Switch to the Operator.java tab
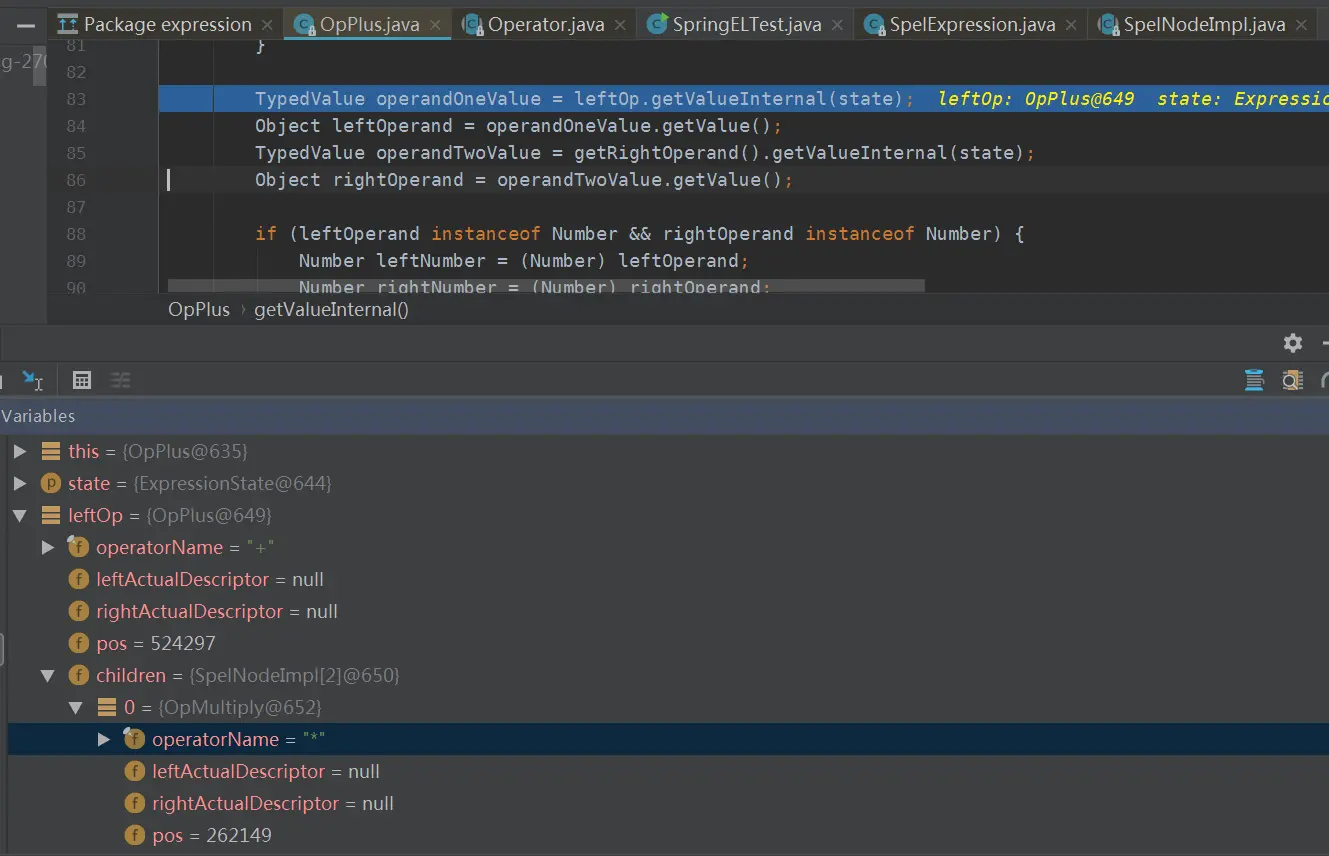This screenshot has width=1329, height=856. (546, 24)
